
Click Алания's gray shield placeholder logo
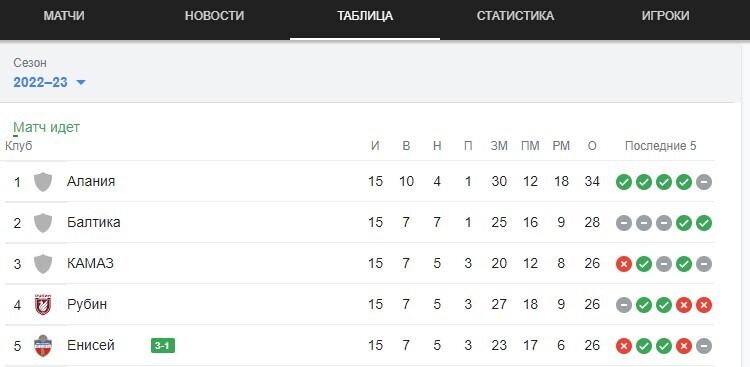tap(43, 182)
